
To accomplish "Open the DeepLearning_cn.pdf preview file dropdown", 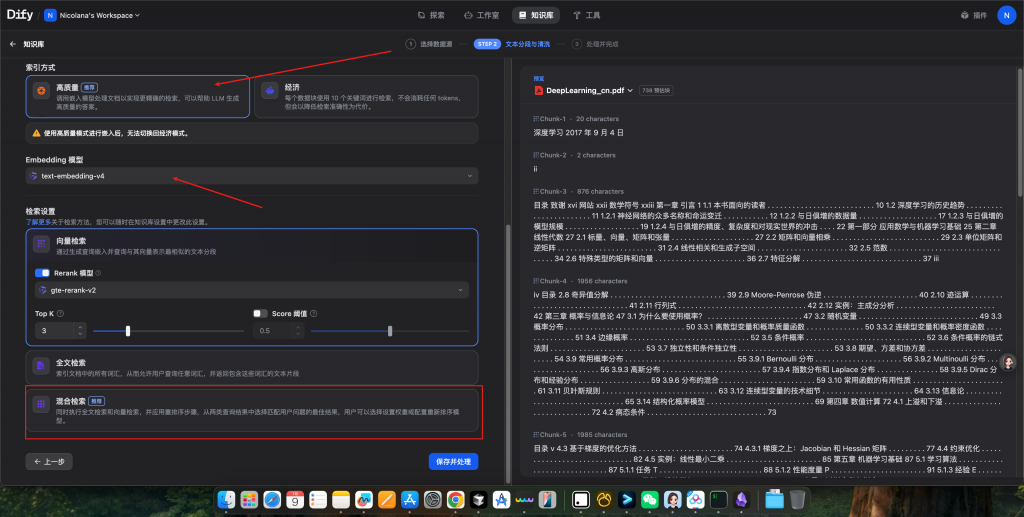I will [x=585, y=90].
